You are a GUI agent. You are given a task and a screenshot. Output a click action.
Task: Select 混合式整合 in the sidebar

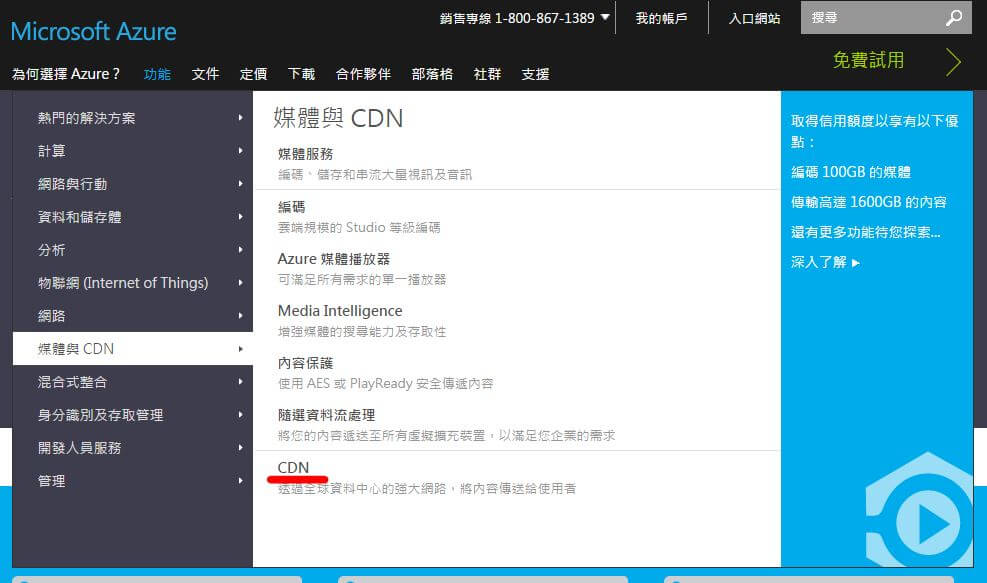(x=72, y=382)
